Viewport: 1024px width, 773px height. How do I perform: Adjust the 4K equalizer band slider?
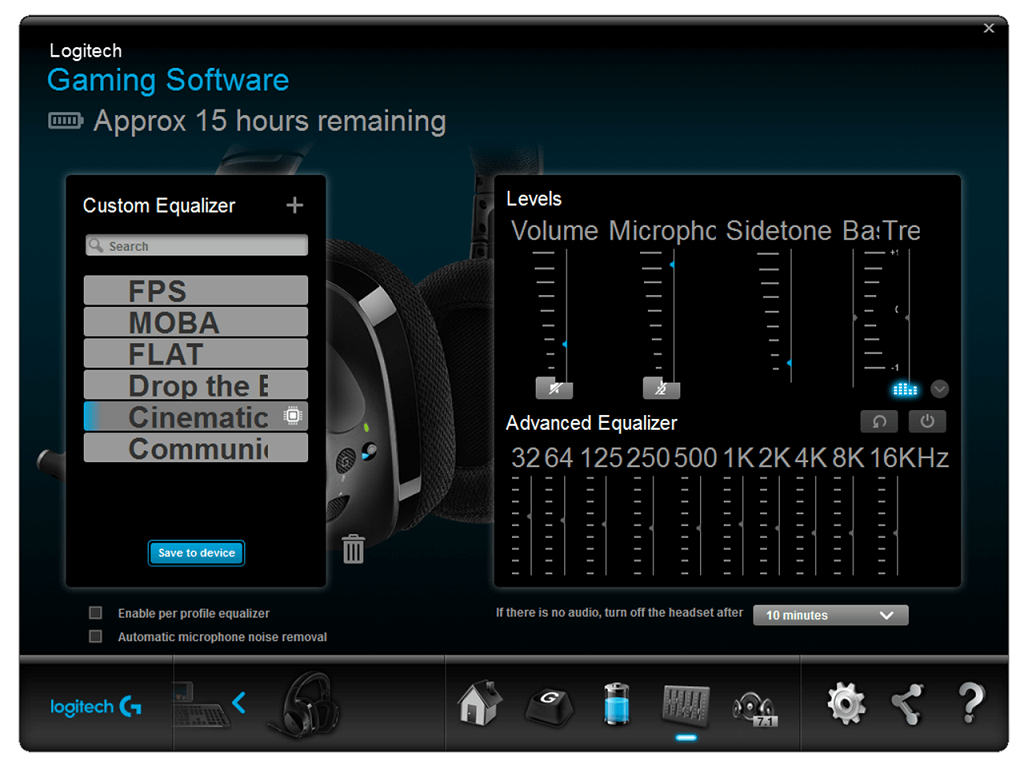(814, 533)
